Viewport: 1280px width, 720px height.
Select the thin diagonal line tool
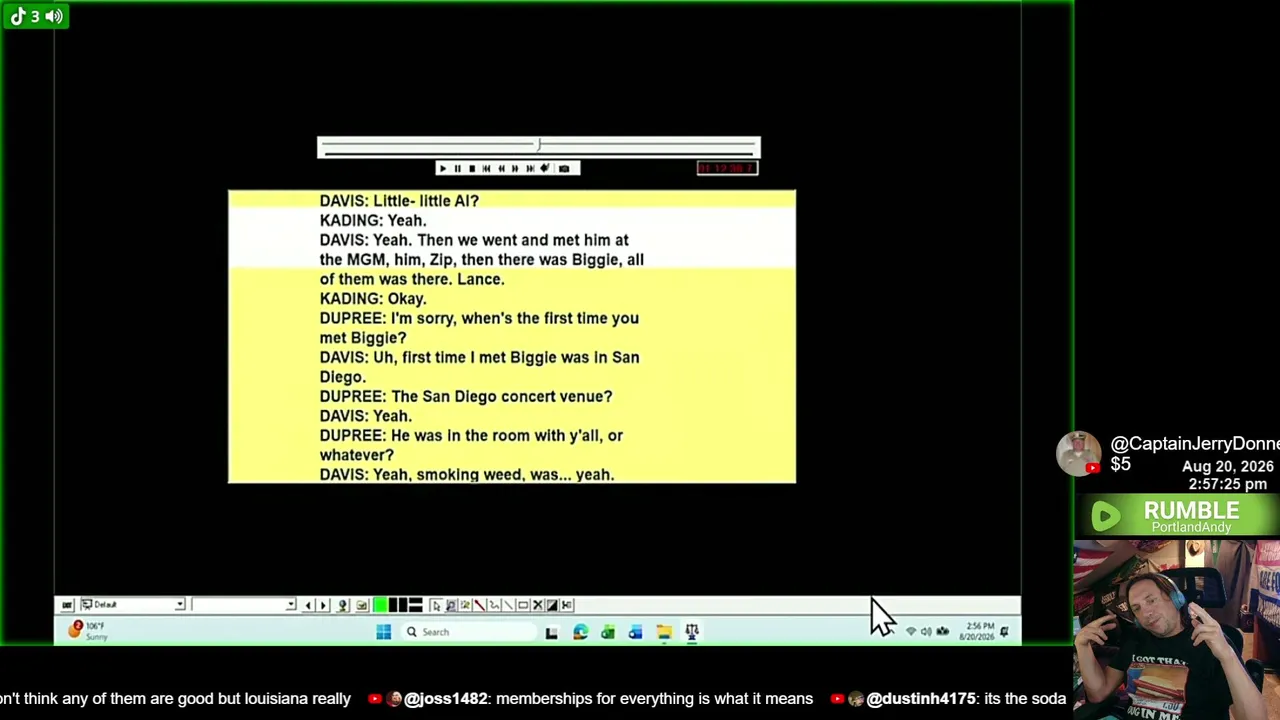coord(508,604)
